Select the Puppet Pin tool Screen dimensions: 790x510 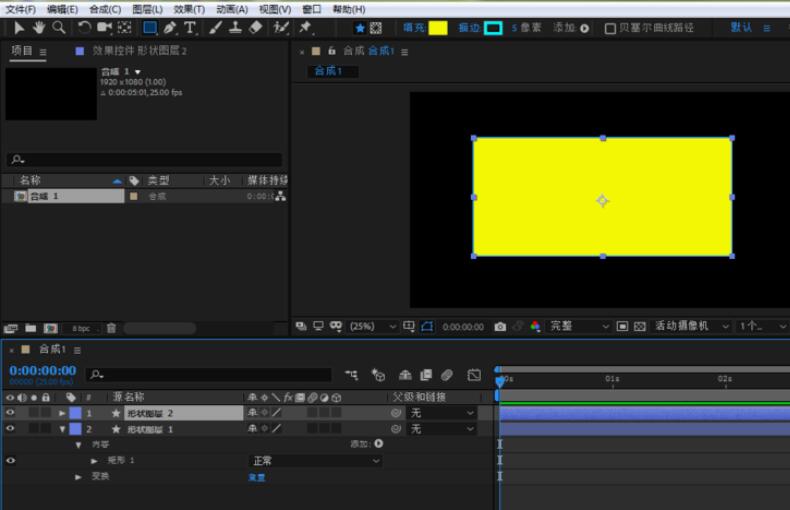(305, 28)
